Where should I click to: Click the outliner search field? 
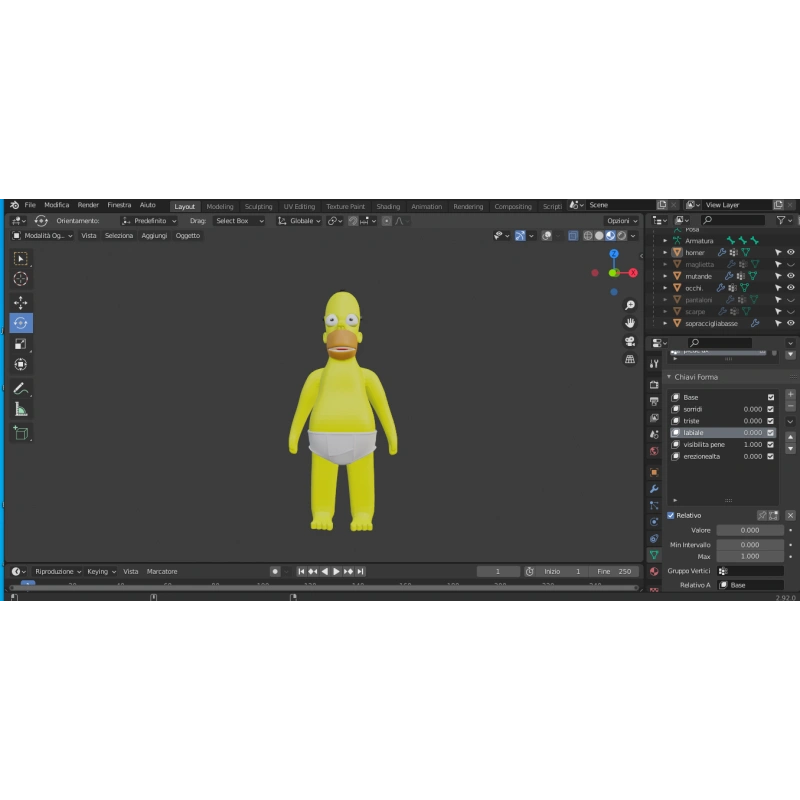tap(733, 220)
